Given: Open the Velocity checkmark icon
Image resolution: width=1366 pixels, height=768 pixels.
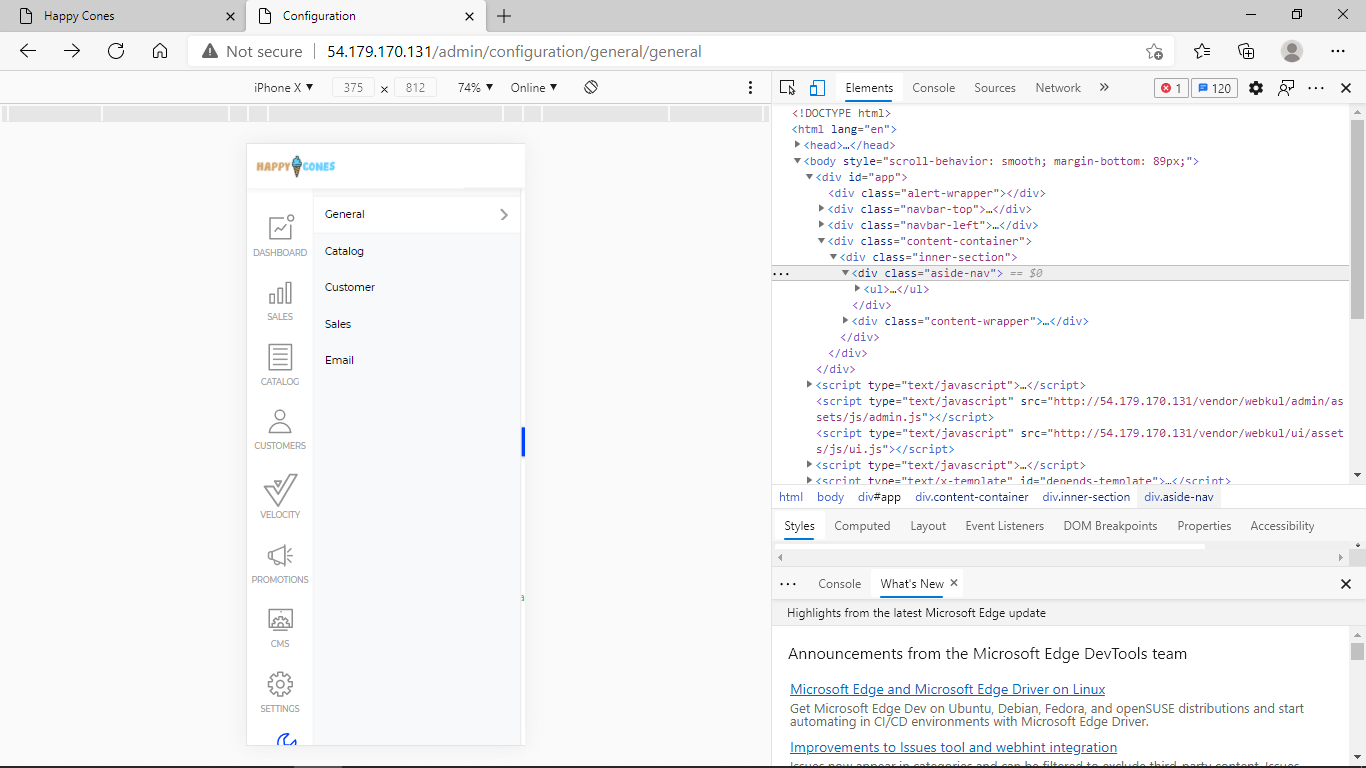Looking at the screenshot, I should [x=280, y=490].
